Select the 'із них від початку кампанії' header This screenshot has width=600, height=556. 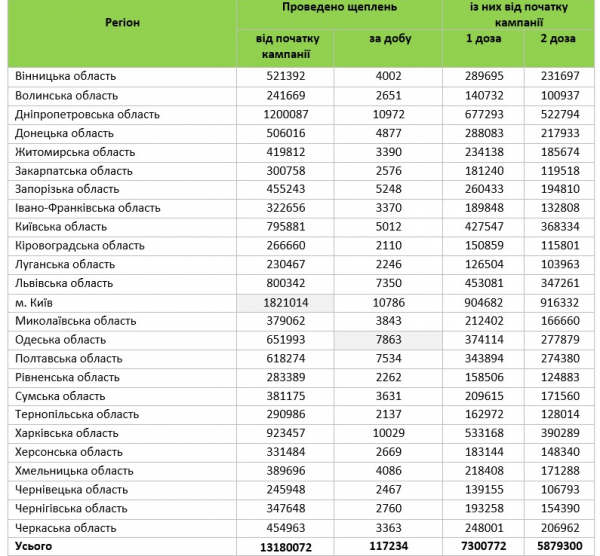point(520,13)
